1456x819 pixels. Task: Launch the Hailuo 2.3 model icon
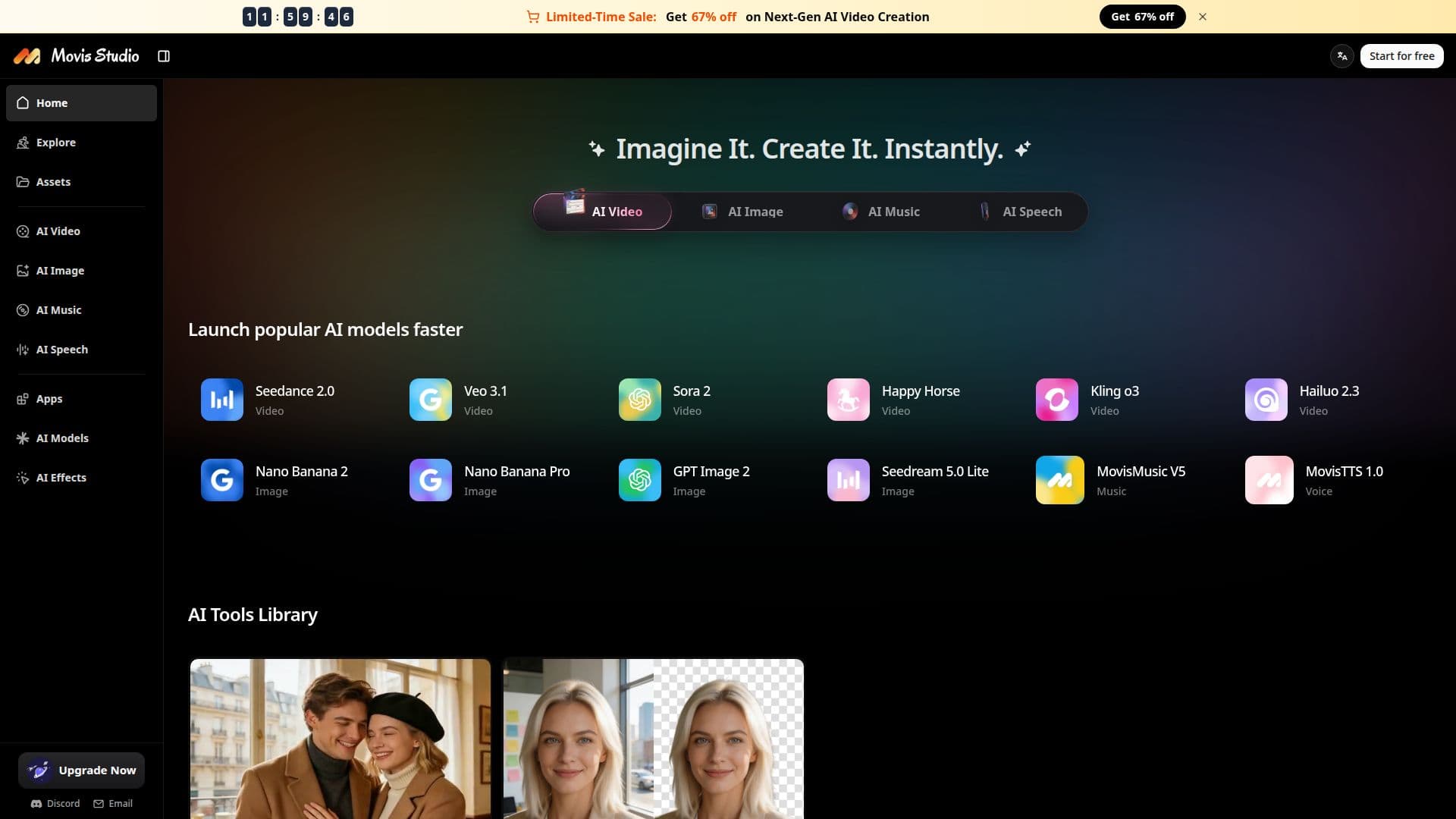[1266, 400]
